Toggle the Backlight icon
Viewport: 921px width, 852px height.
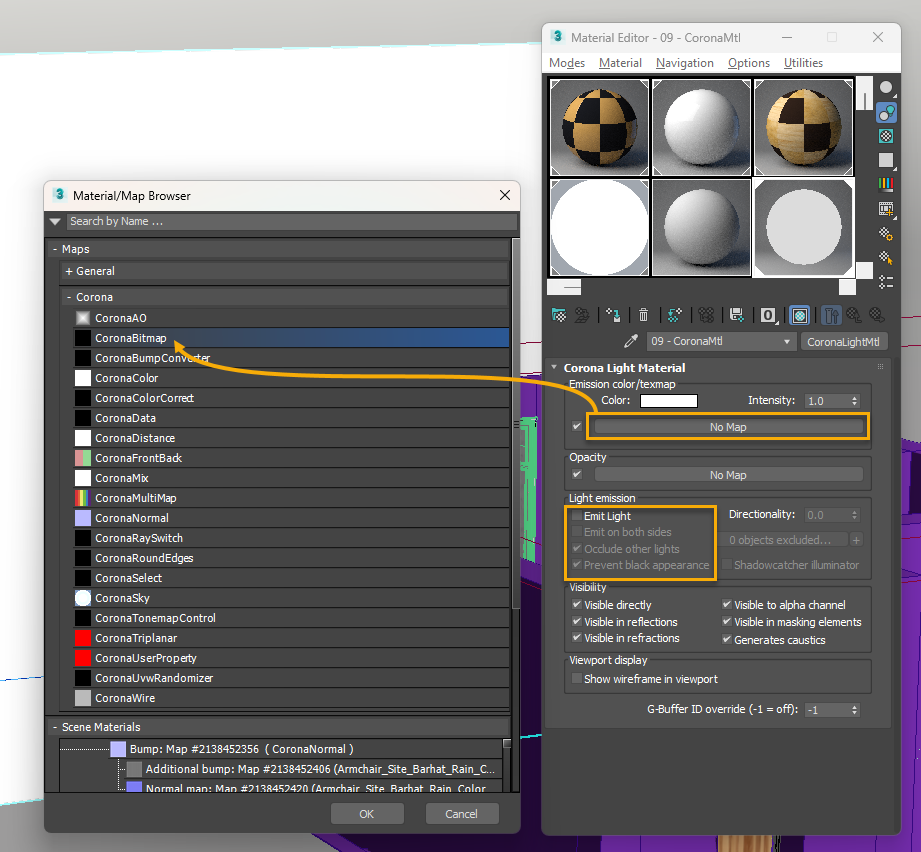tap(886, 112)
